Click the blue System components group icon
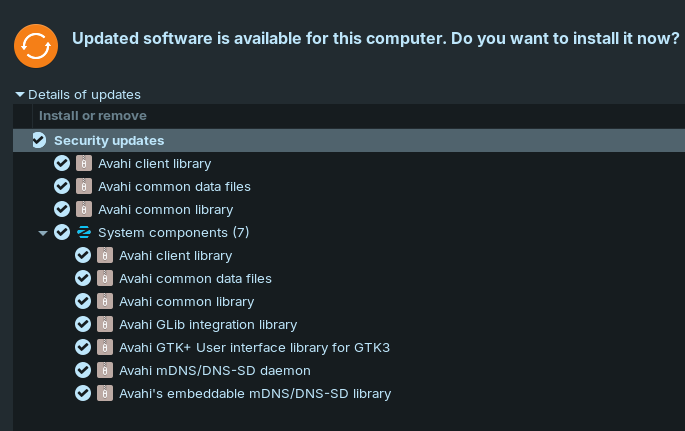 click(x=84, y=232)
